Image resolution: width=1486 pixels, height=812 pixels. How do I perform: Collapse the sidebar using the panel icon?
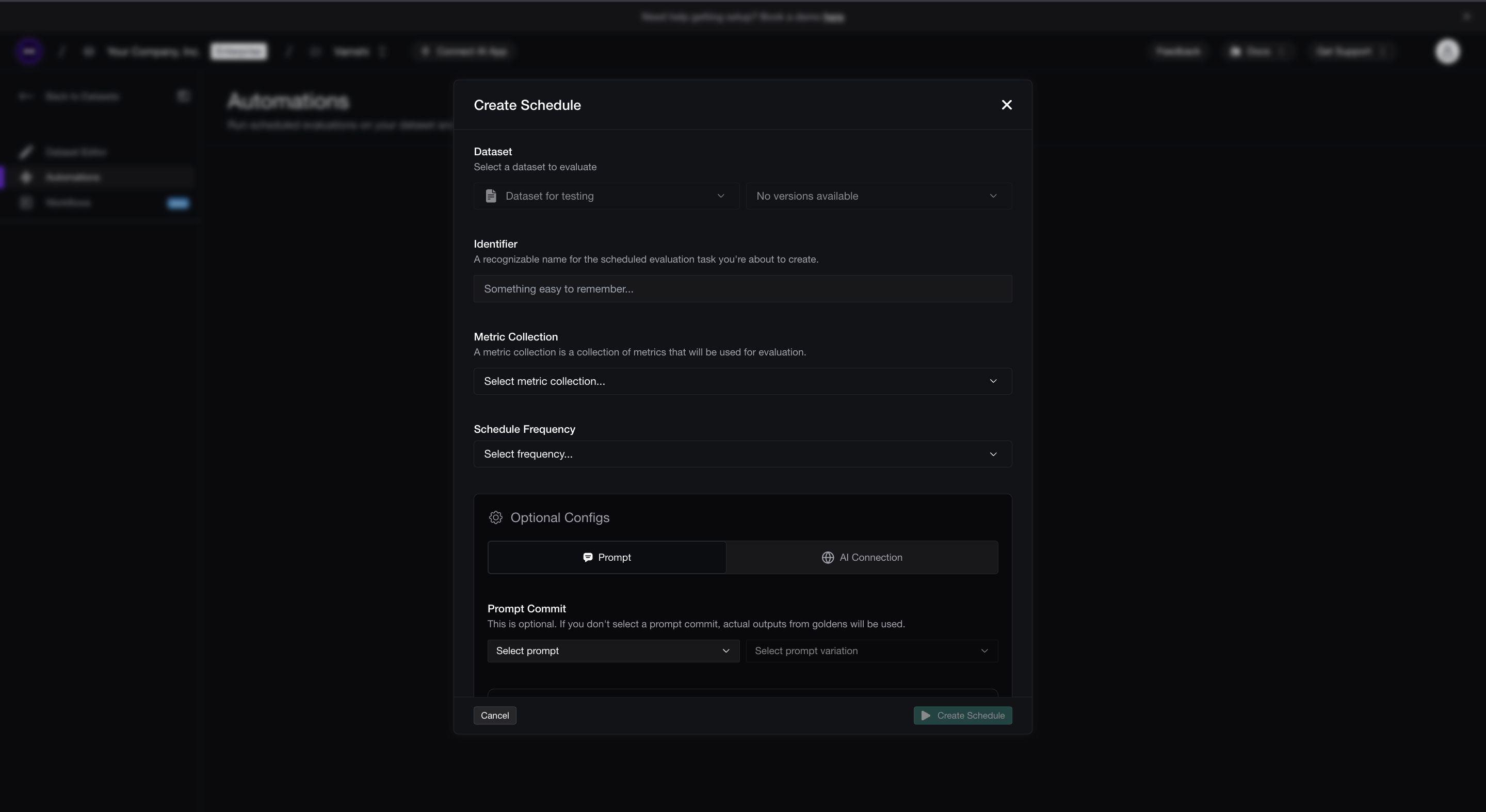click(x=184, y=96)
